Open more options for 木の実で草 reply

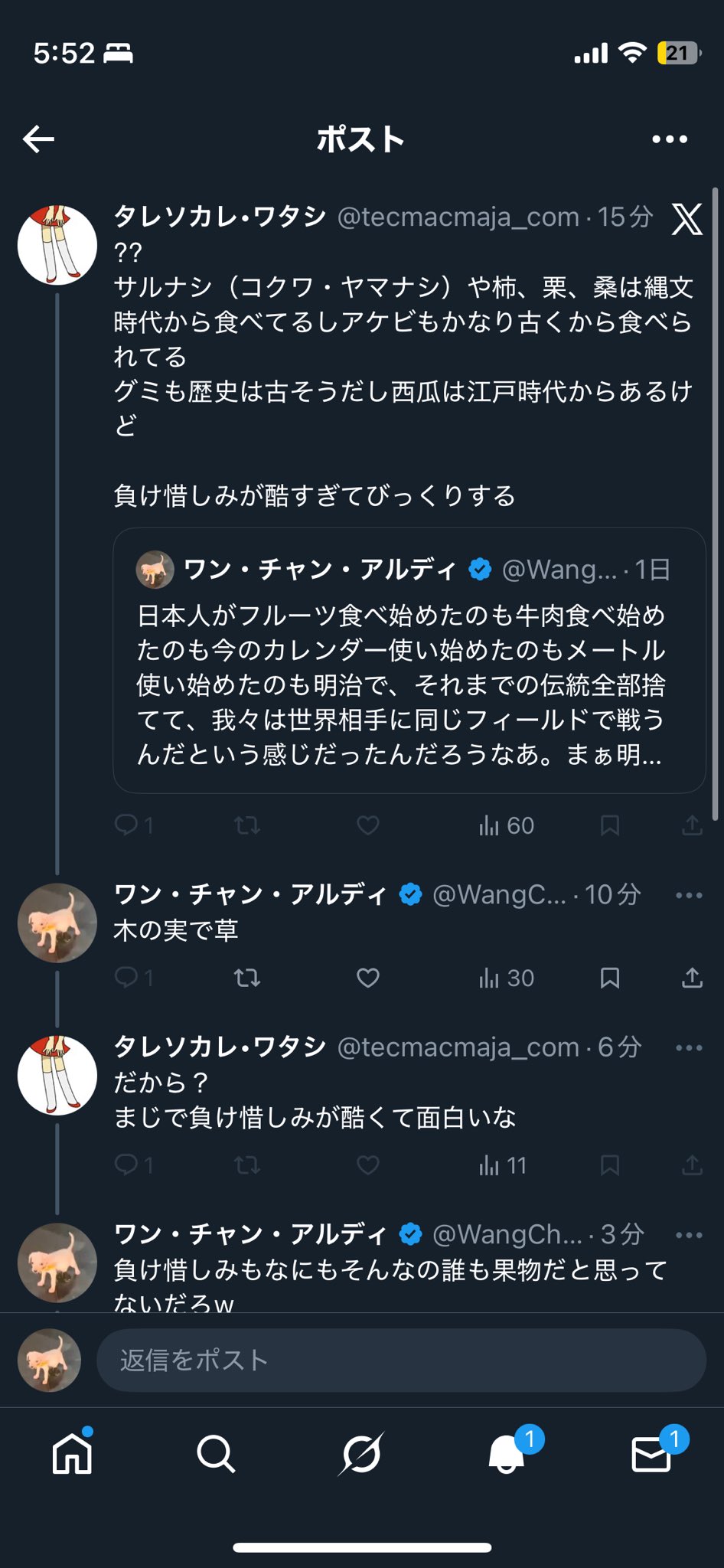click(x=689, y=895)
